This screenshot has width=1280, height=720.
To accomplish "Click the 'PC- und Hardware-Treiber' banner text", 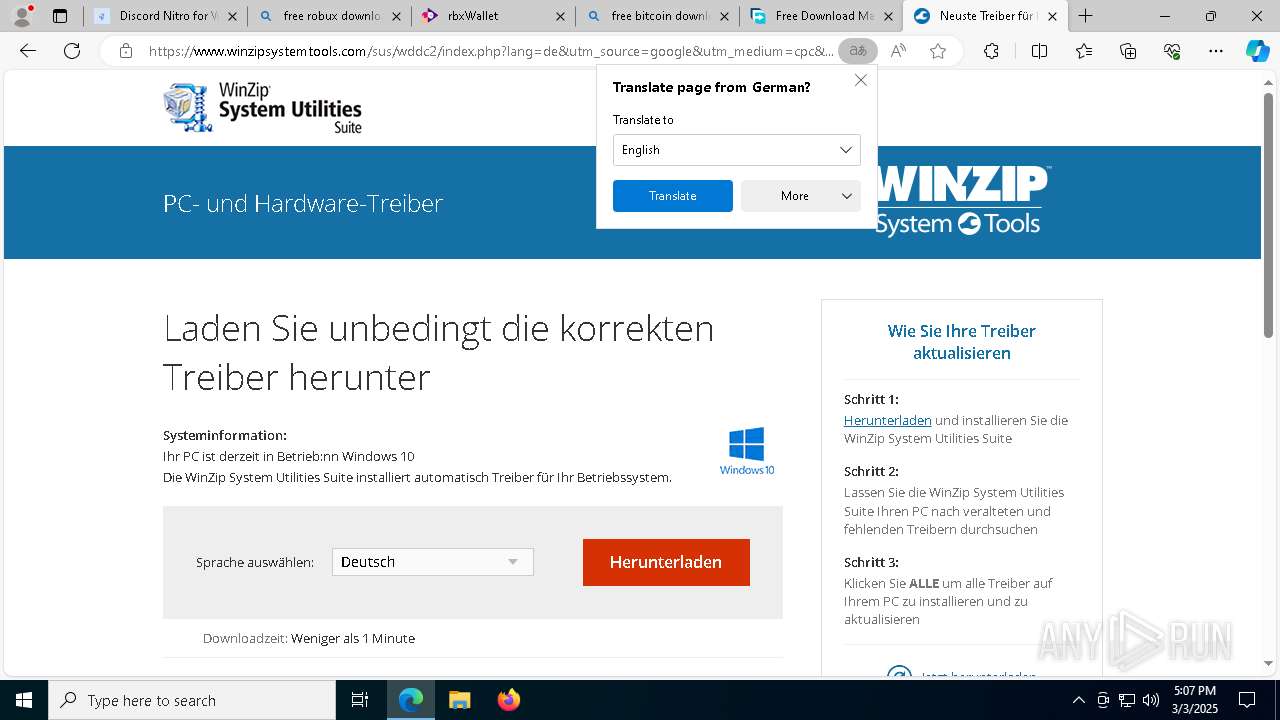I will click(303, 203).
